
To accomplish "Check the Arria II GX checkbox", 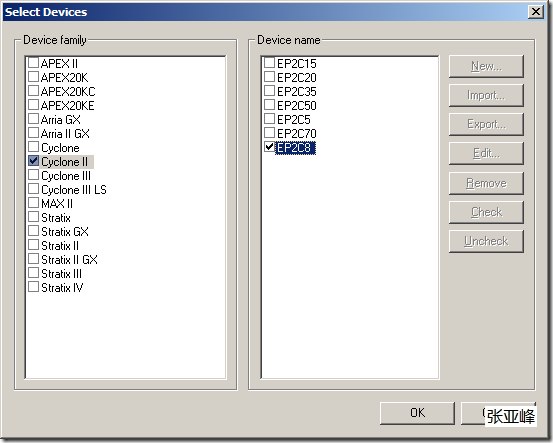I will 33,133.
